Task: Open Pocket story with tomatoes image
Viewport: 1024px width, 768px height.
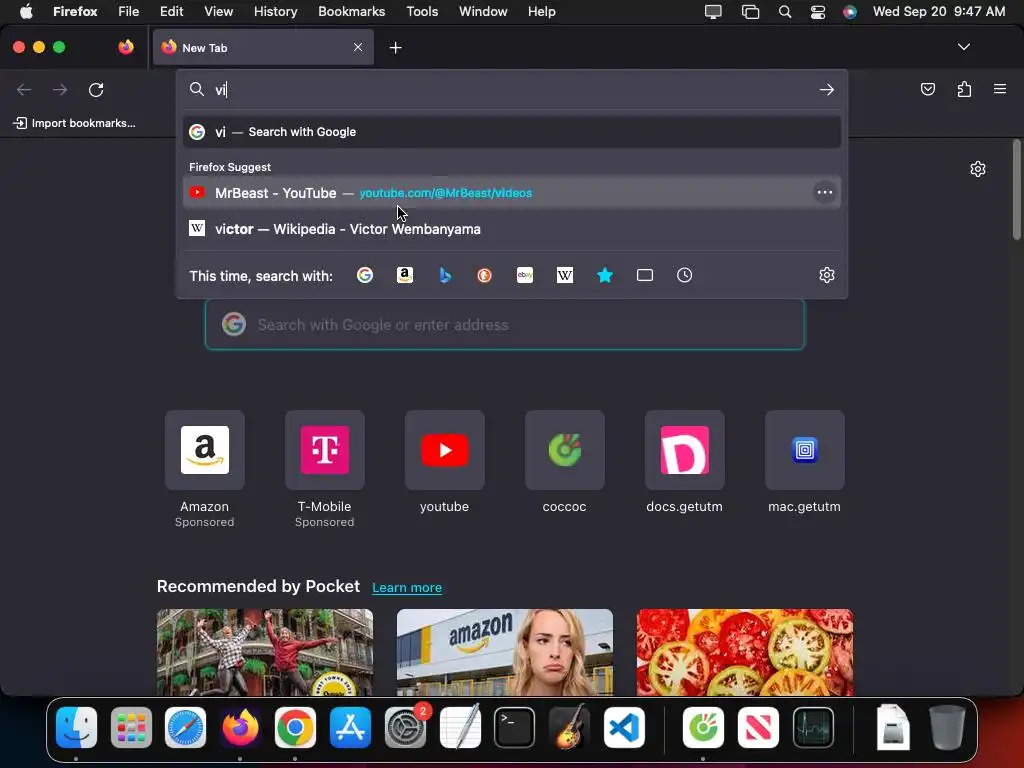Action: point(744,652)
